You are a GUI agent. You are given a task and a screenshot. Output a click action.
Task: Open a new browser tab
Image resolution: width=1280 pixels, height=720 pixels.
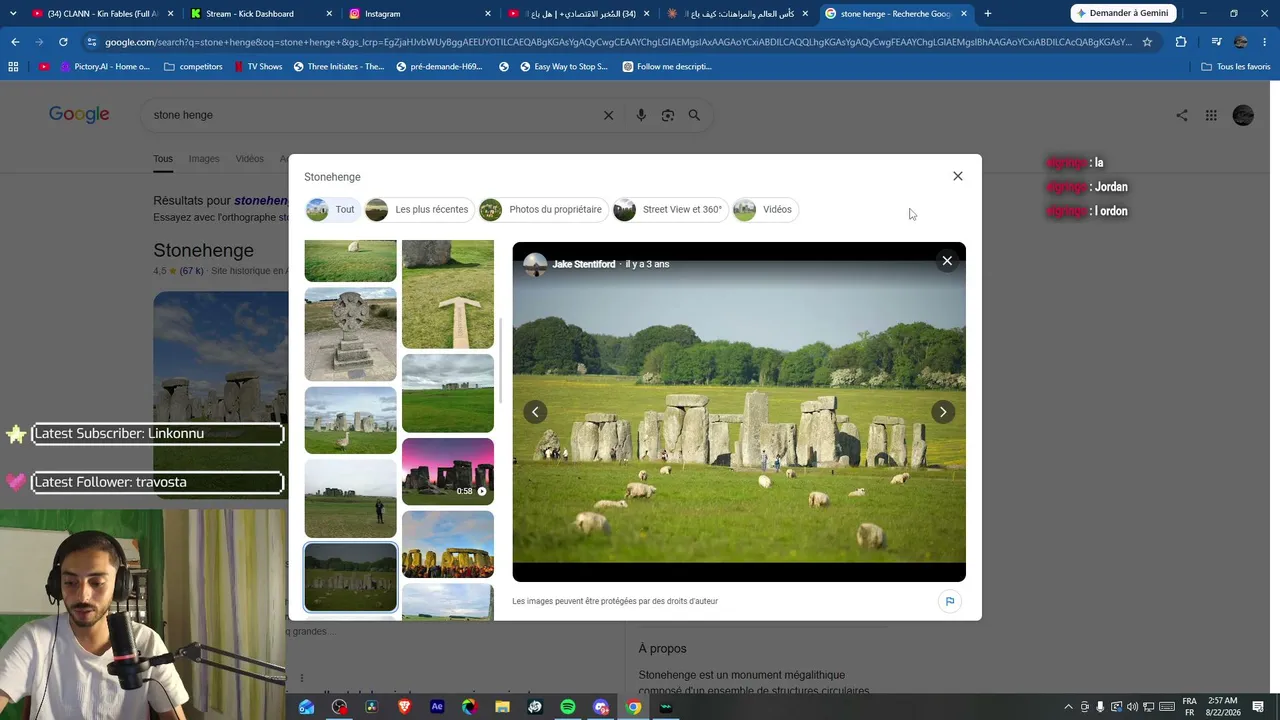pos(988,13)
